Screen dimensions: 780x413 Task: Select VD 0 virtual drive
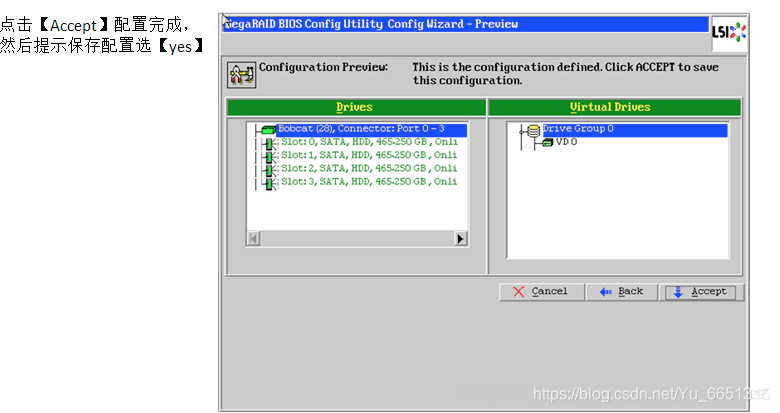567,142
